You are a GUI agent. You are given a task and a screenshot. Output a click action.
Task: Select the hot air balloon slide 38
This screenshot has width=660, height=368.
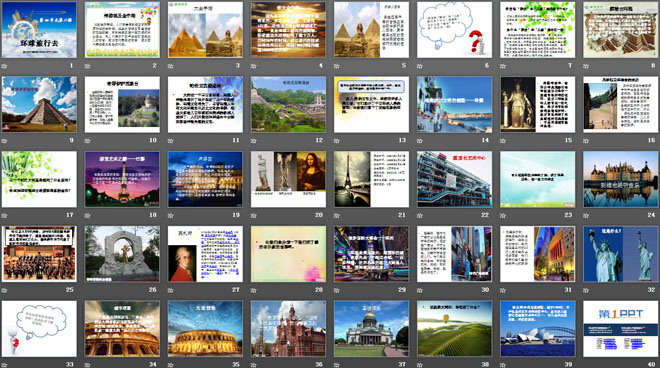[x=455, y=329]
